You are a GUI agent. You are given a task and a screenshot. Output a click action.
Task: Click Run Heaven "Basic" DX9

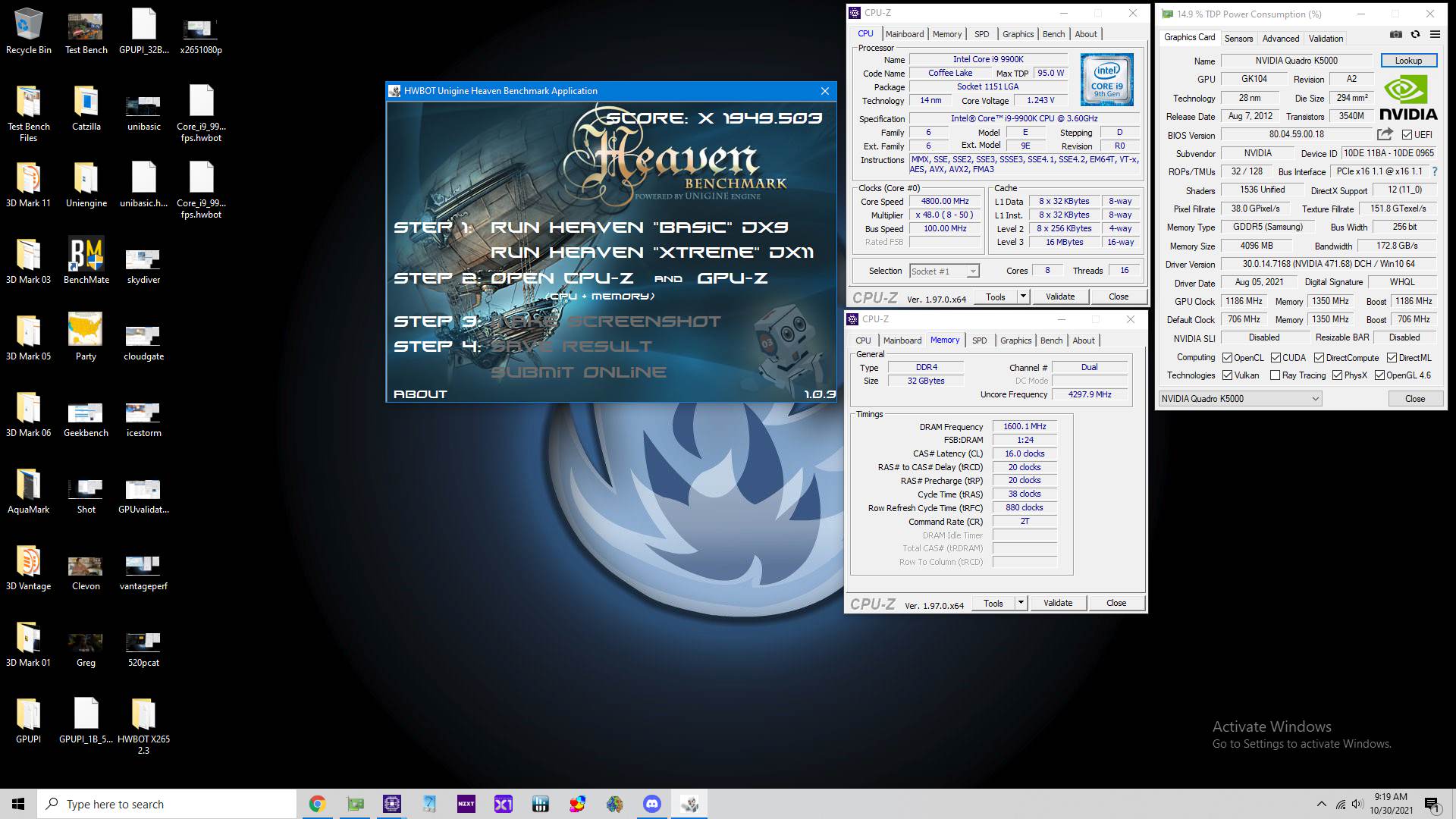639,227
